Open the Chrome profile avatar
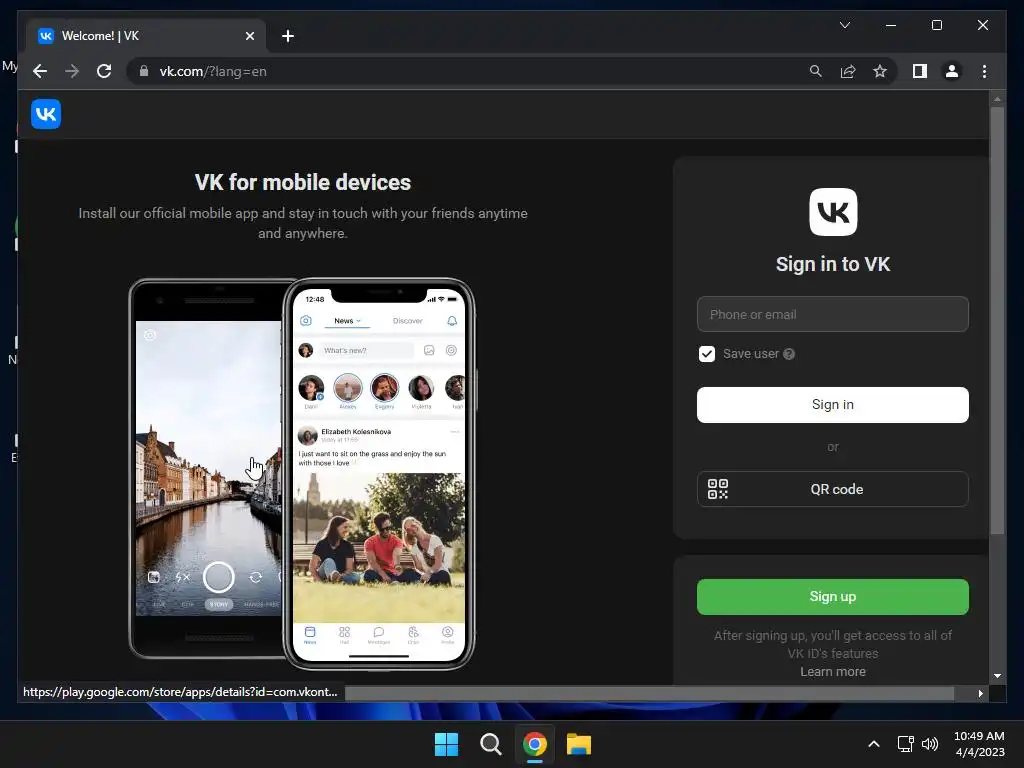 pyautogui.click(x=952, y=71)
